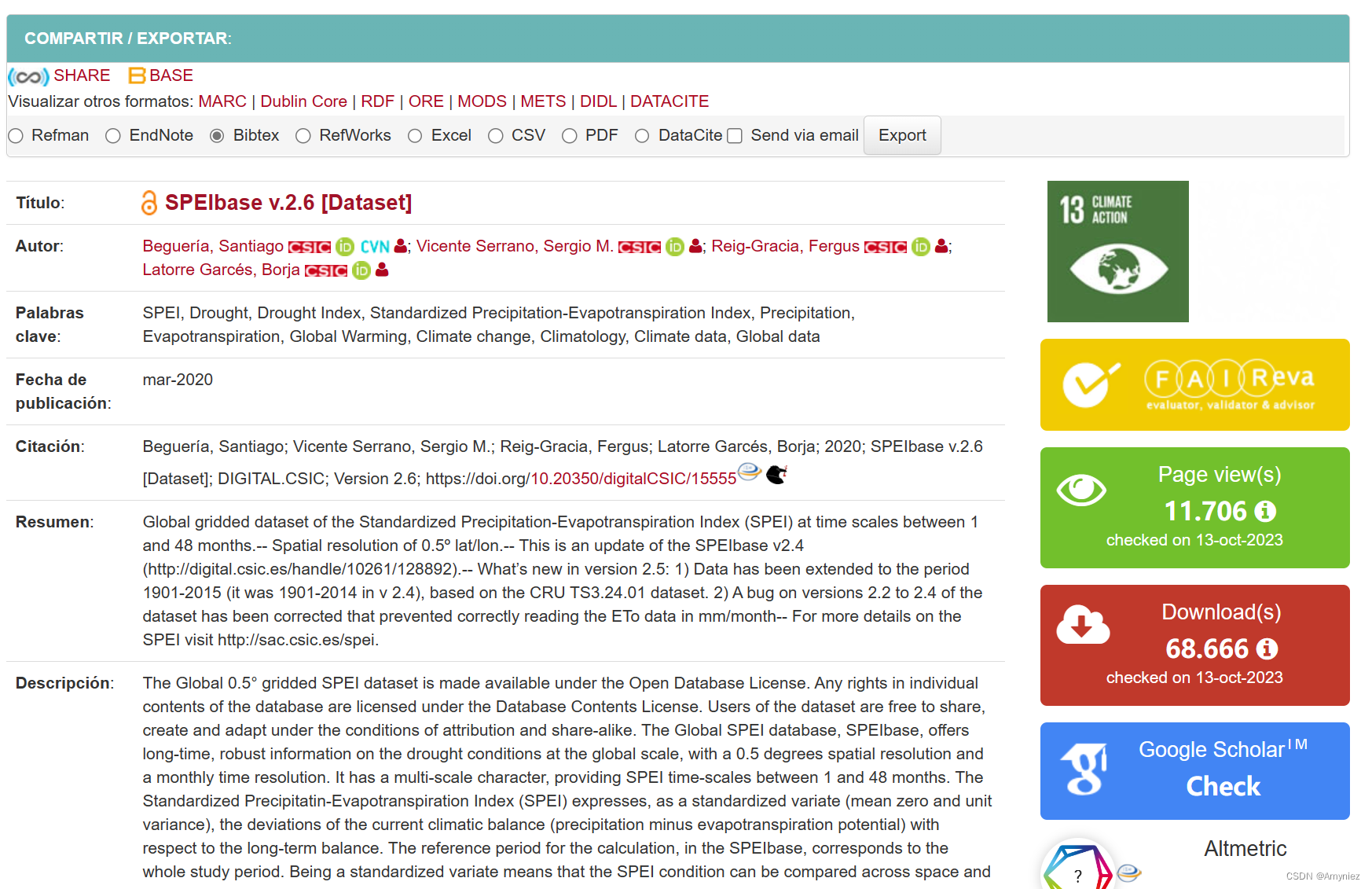Open ORCID iD icon for Beguería, Santiago
This screenshot has height=889, width=1372.
[x=343, y=246]
